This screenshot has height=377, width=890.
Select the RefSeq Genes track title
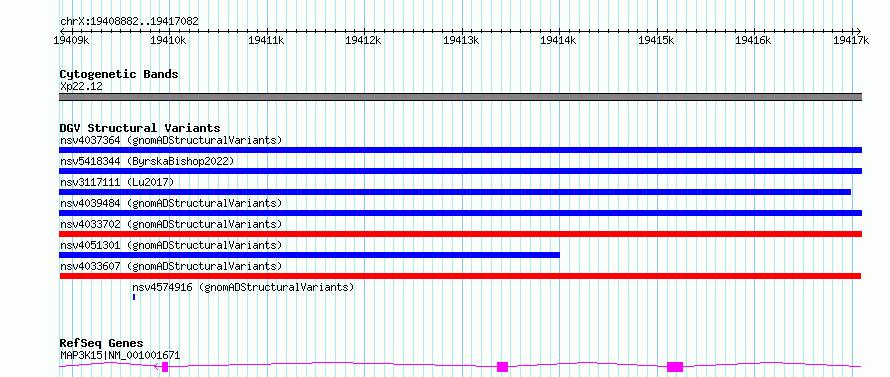101,343
